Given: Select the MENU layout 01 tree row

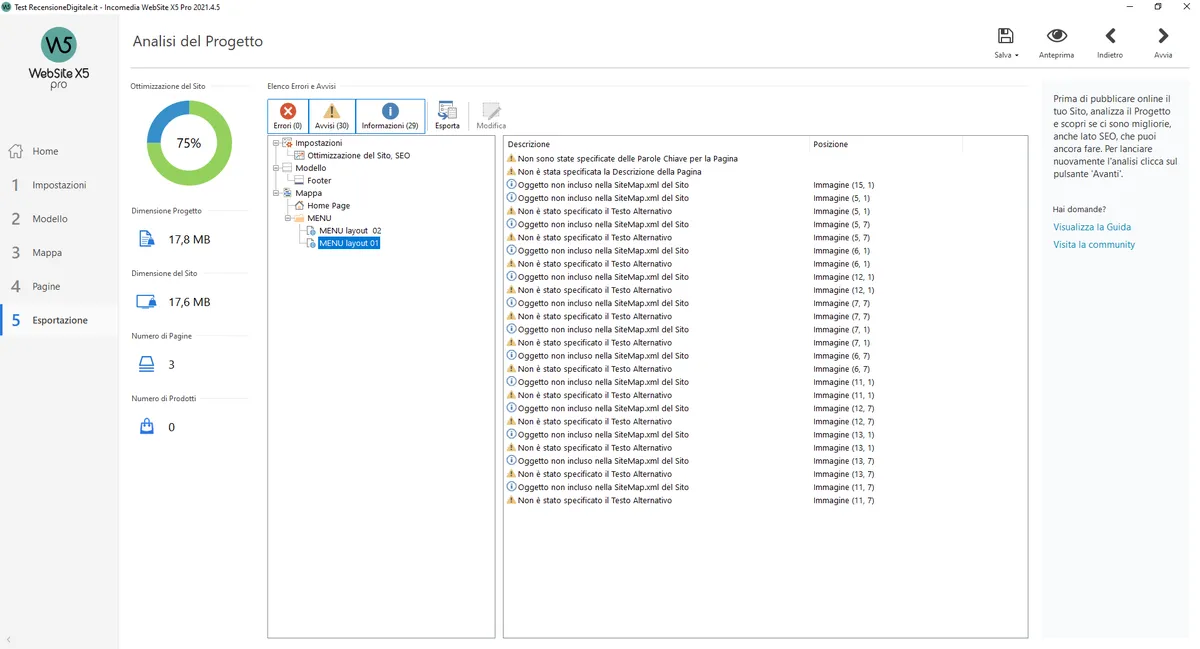Looking at the screenshot, I should (349, 243).
